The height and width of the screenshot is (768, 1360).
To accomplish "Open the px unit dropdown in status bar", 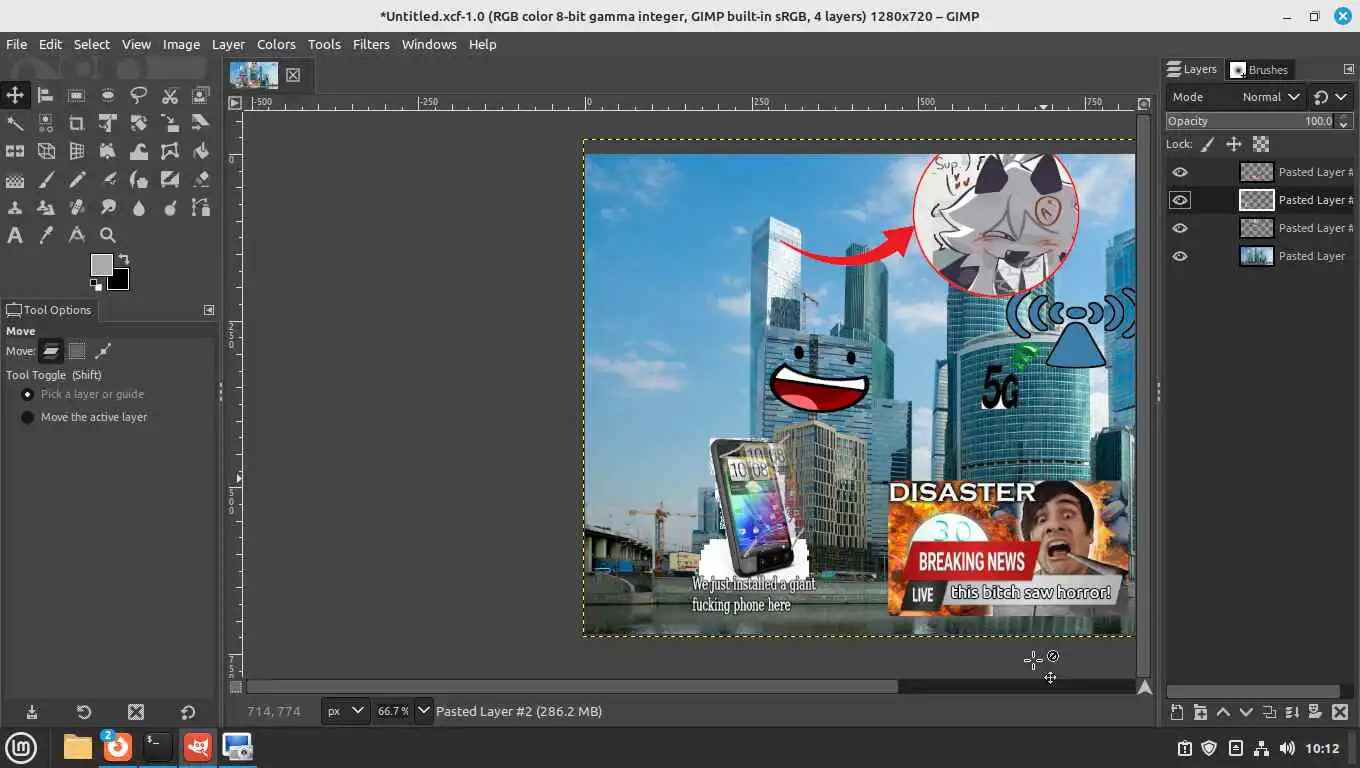I will coord(345,711).
